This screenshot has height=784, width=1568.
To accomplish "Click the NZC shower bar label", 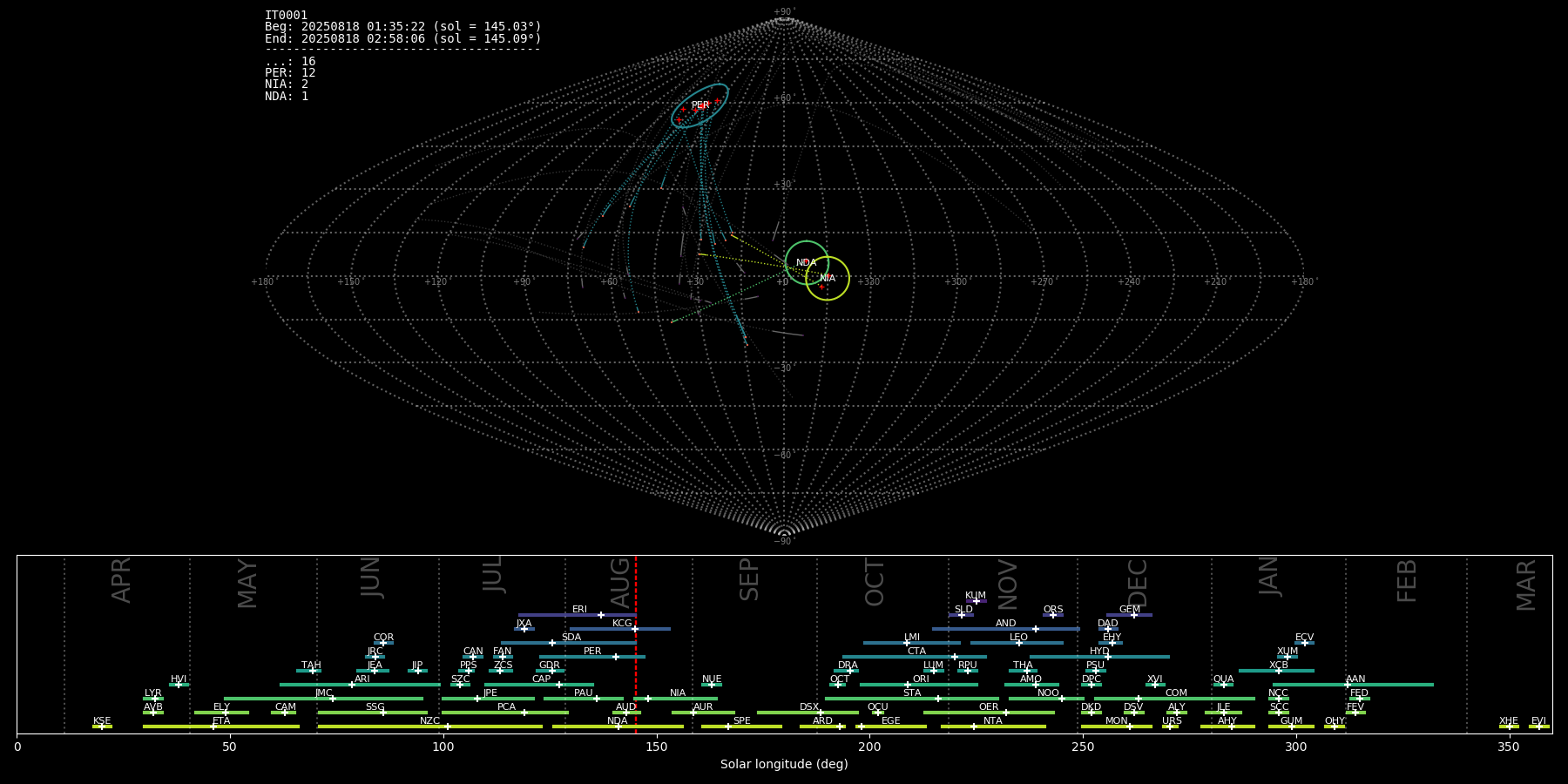I will [430, 720].
